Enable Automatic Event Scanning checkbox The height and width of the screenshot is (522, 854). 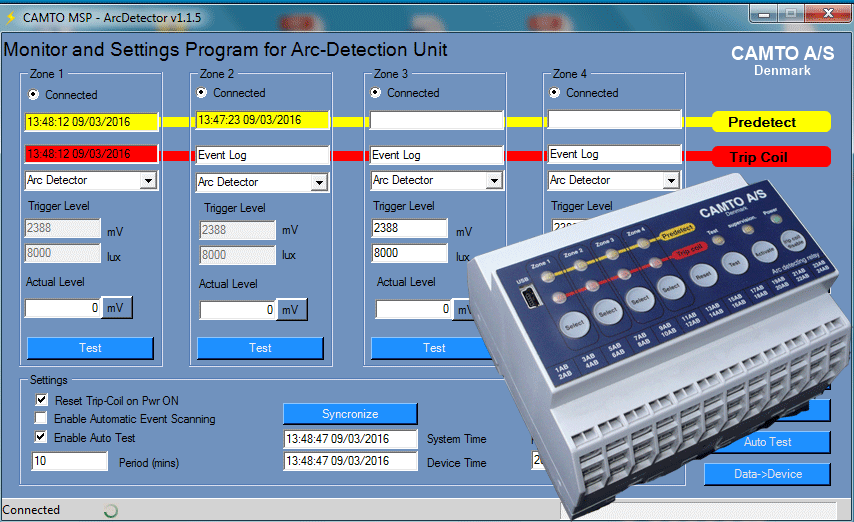tap(41, 418)
